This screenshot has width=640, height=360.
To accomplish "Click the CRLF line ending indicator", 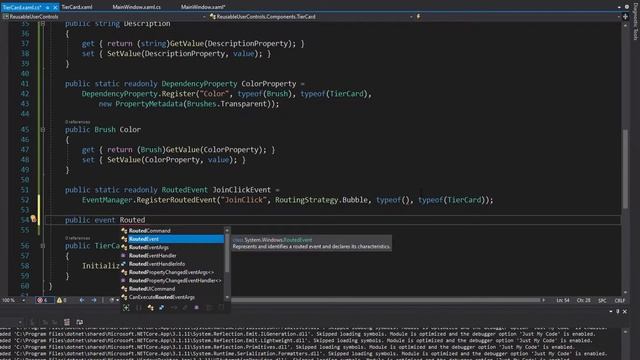I will point(620,300).
